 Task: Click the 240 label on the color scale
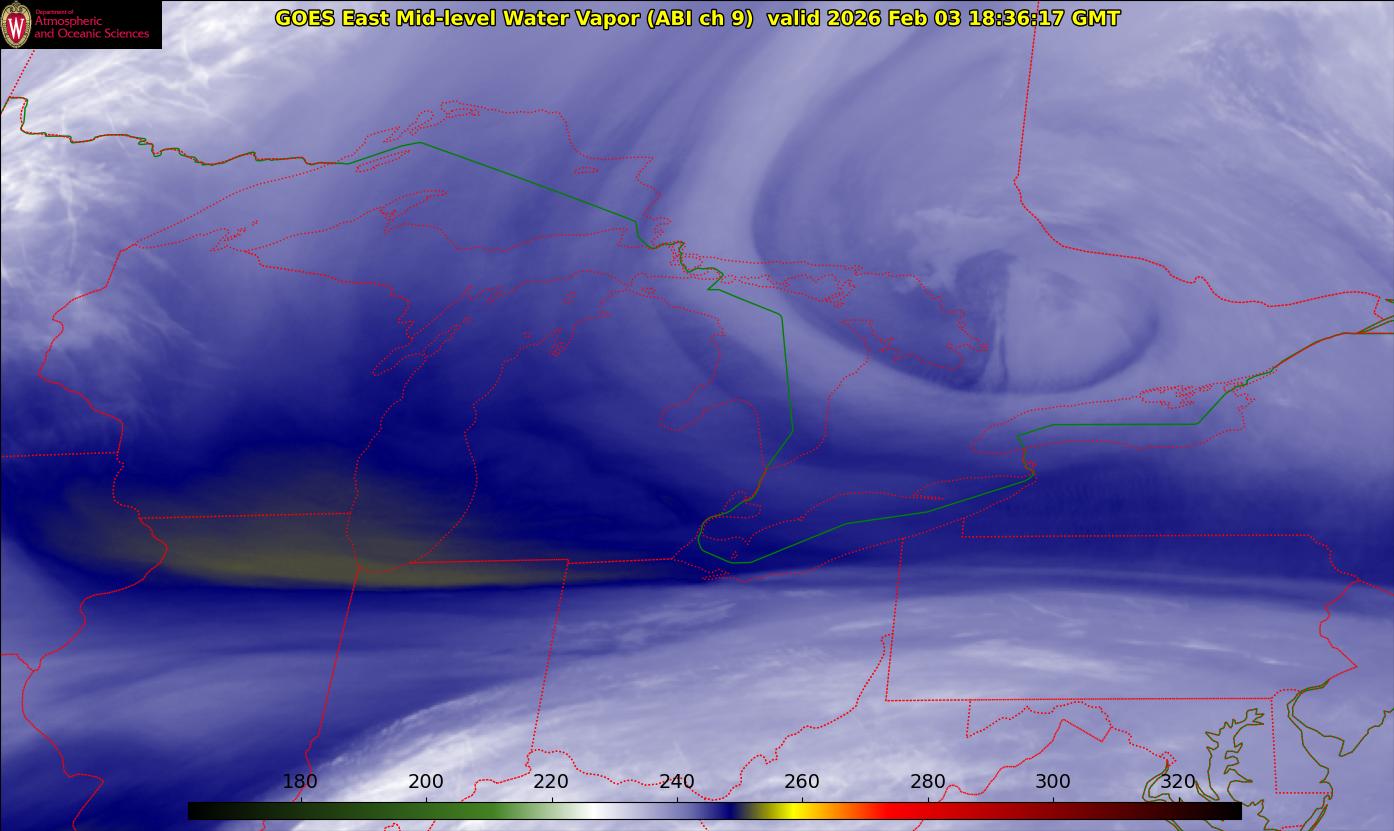tap(677, 782)
